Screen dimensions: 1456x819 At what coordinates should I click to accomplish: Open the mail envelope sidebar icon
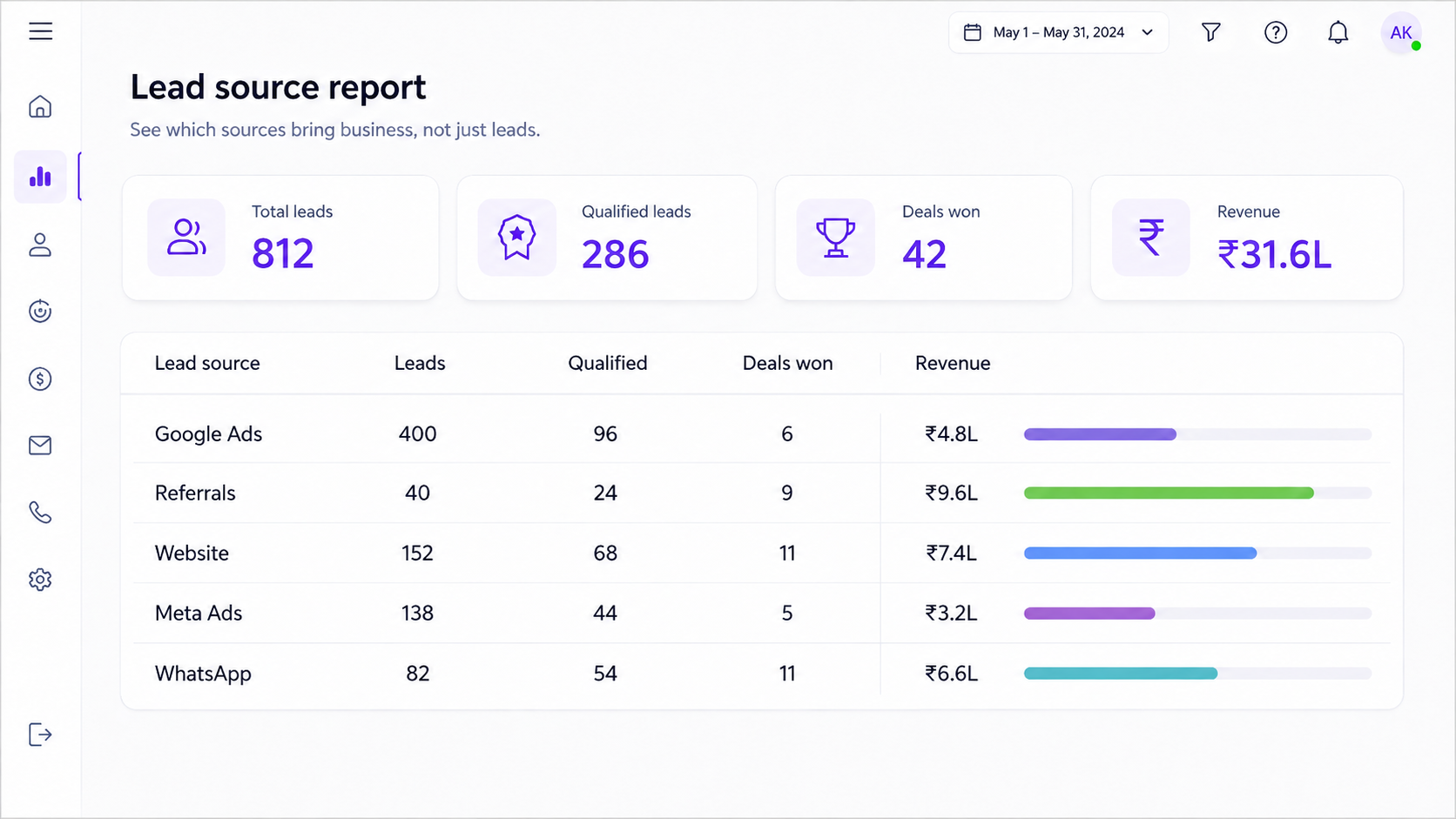pos(40,446)
